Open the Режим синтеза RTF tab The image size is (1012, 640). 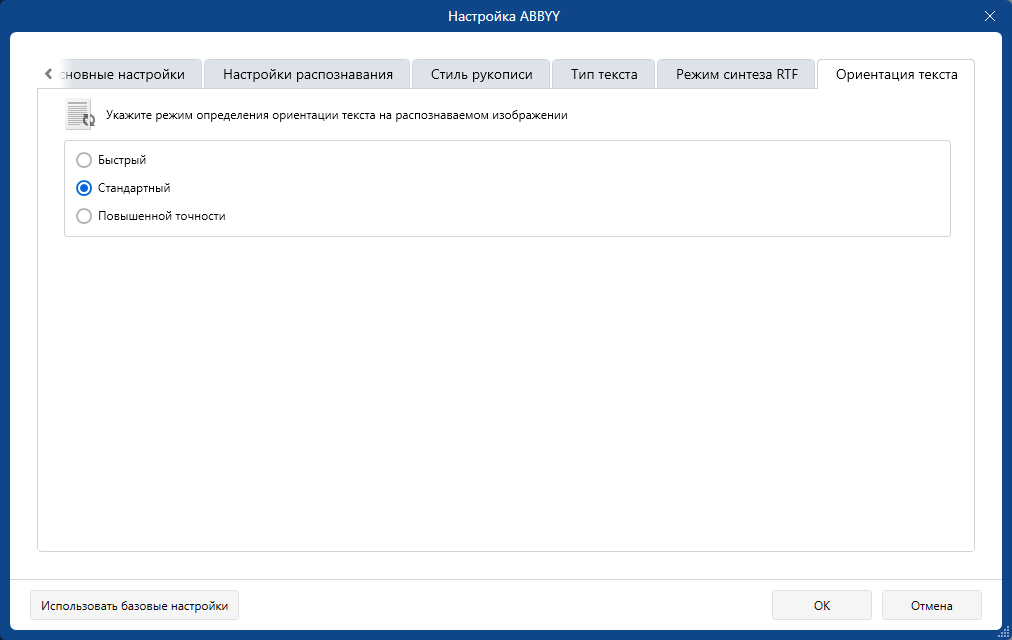pos(736,74)
